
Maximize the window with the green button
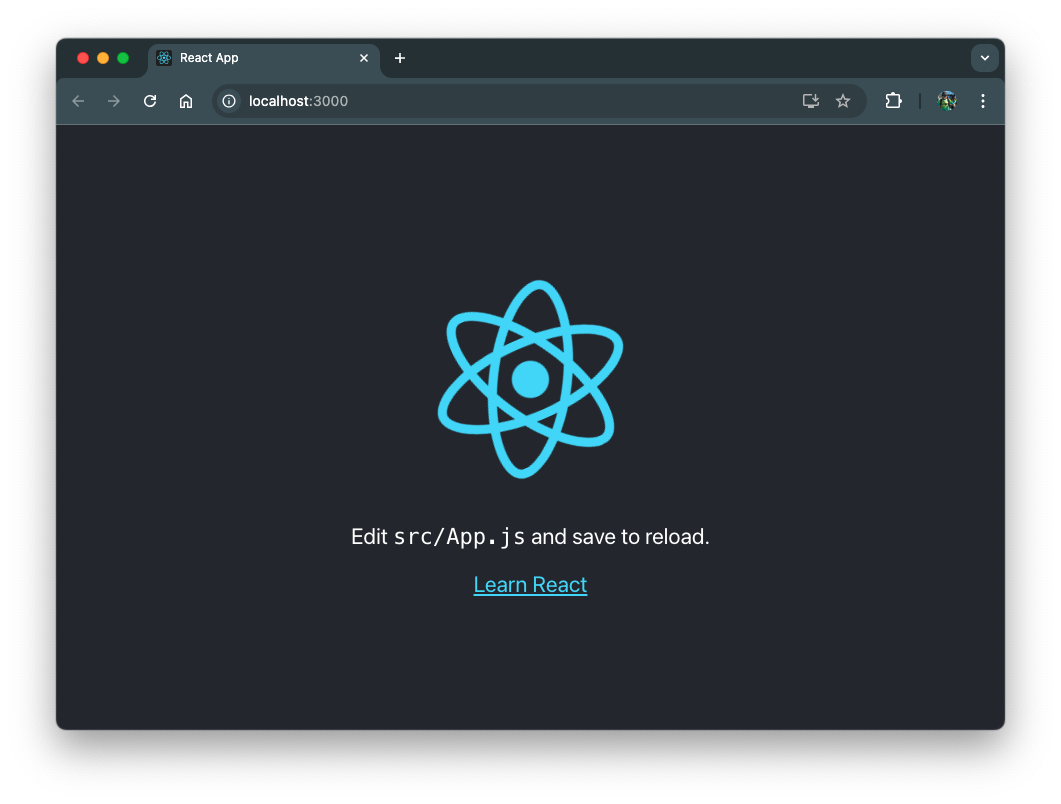[x=123, y=58]
